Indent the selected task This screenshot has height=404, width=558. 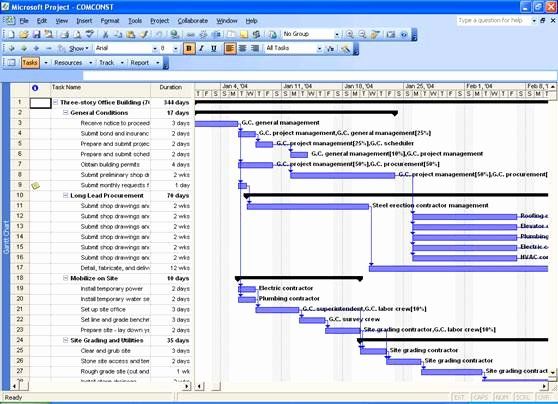coord(23,48)
